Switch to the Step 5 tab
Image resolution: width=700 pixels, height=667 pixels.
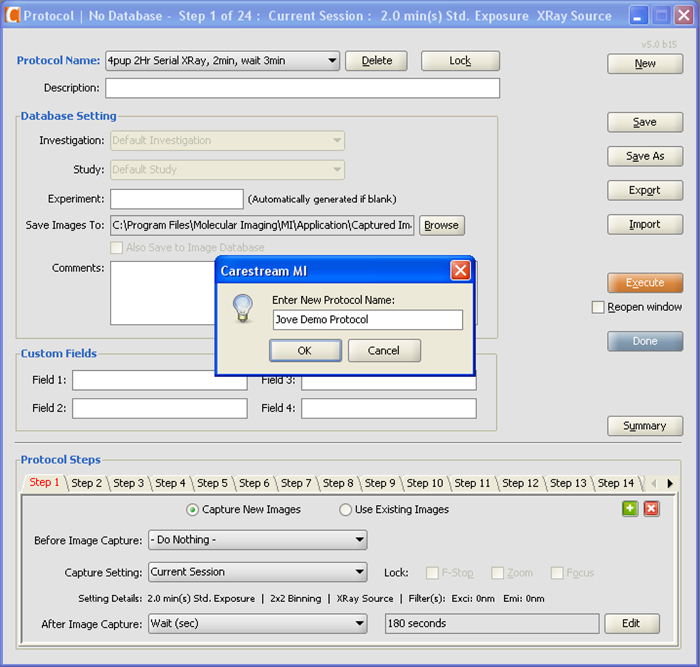(212, 483)
